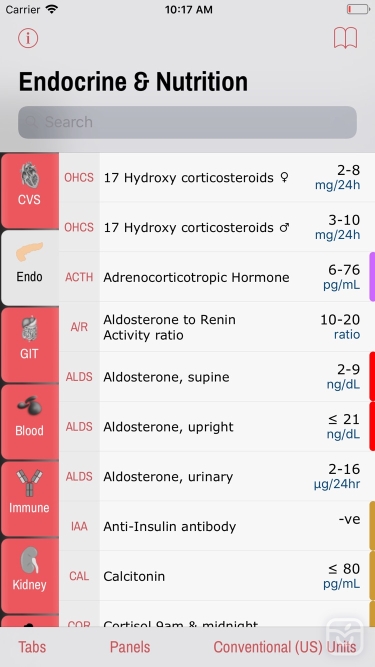Select 17 Hydroxy corticosteroids female row
This screenshot has width=375, height=667.
[x=217, y=177]
